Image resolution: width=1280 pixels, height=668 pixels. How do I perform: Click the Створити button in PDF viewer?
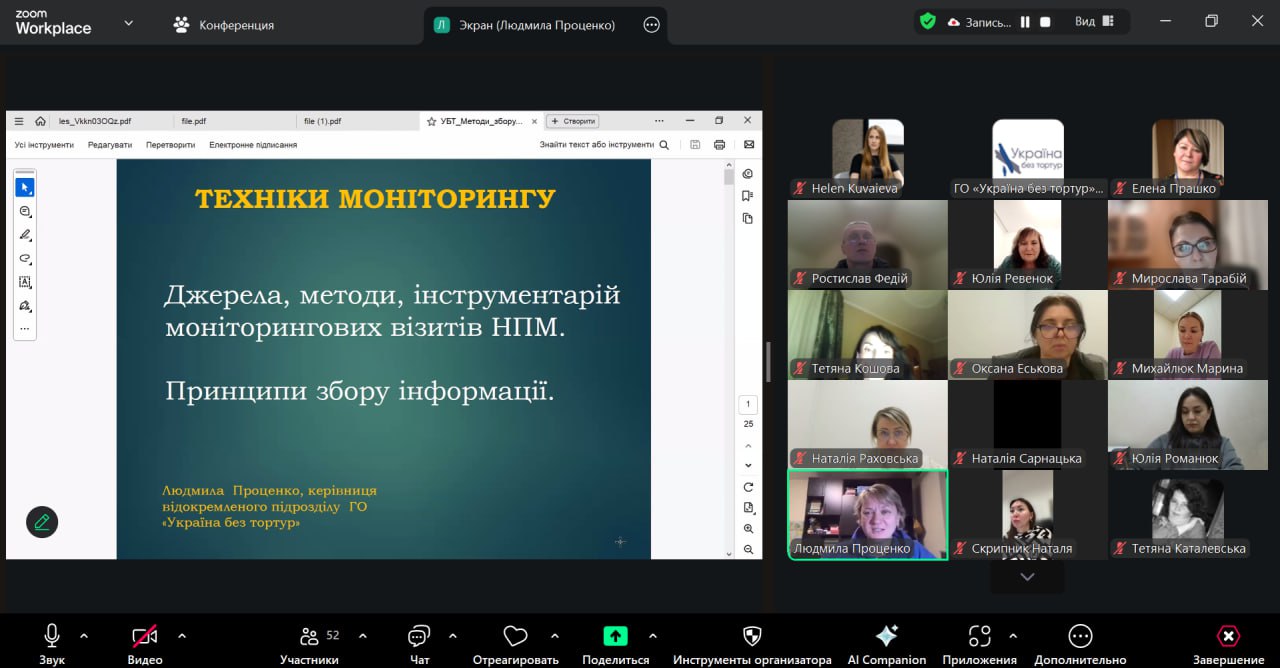click(x=573, y=121)
